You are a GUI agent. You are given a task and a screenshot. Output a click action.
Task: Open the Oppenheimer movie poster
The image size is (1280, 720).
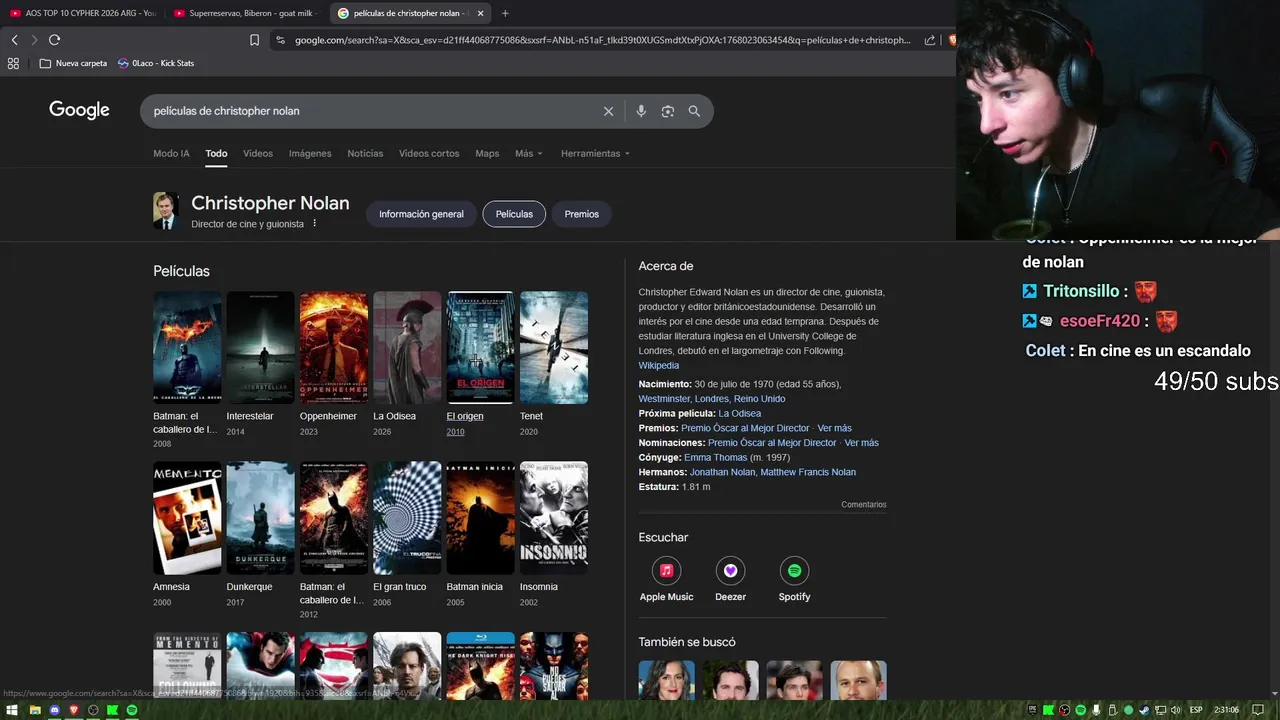point(334,347)
